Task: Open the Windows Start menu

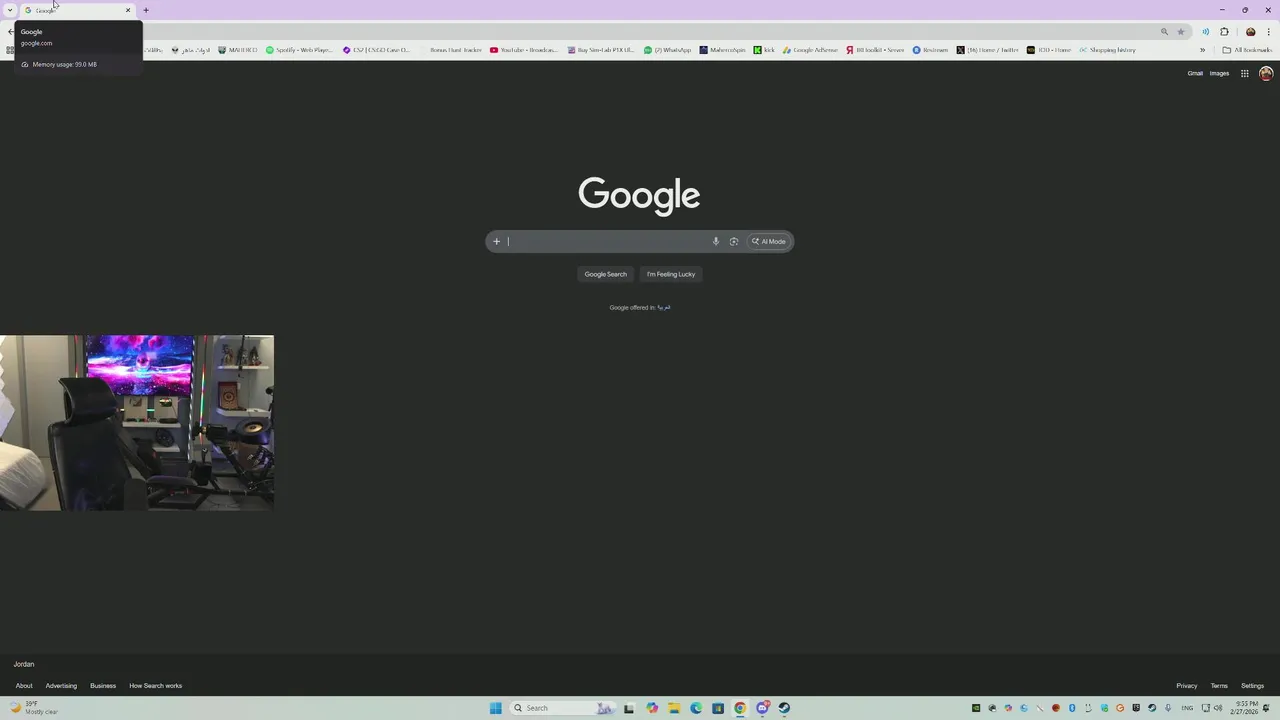Action: (x=495, y=708)
